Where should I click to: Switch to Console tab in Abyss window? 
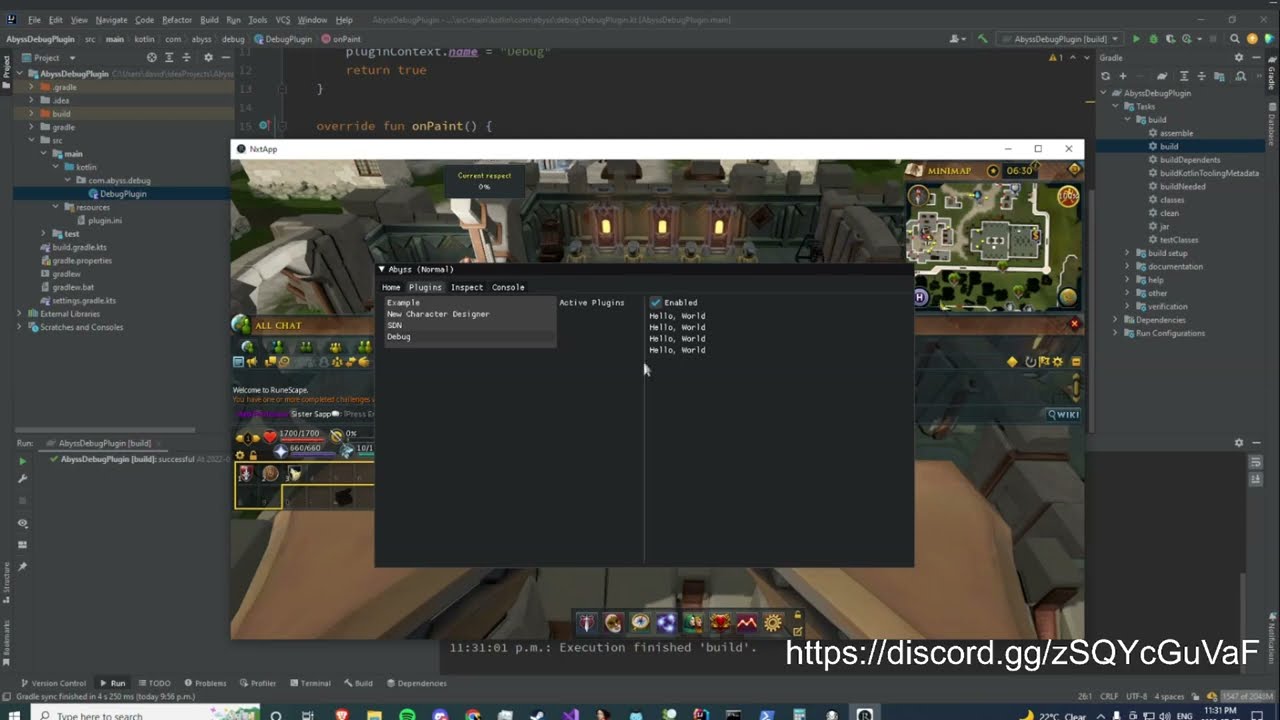[508, 287]
